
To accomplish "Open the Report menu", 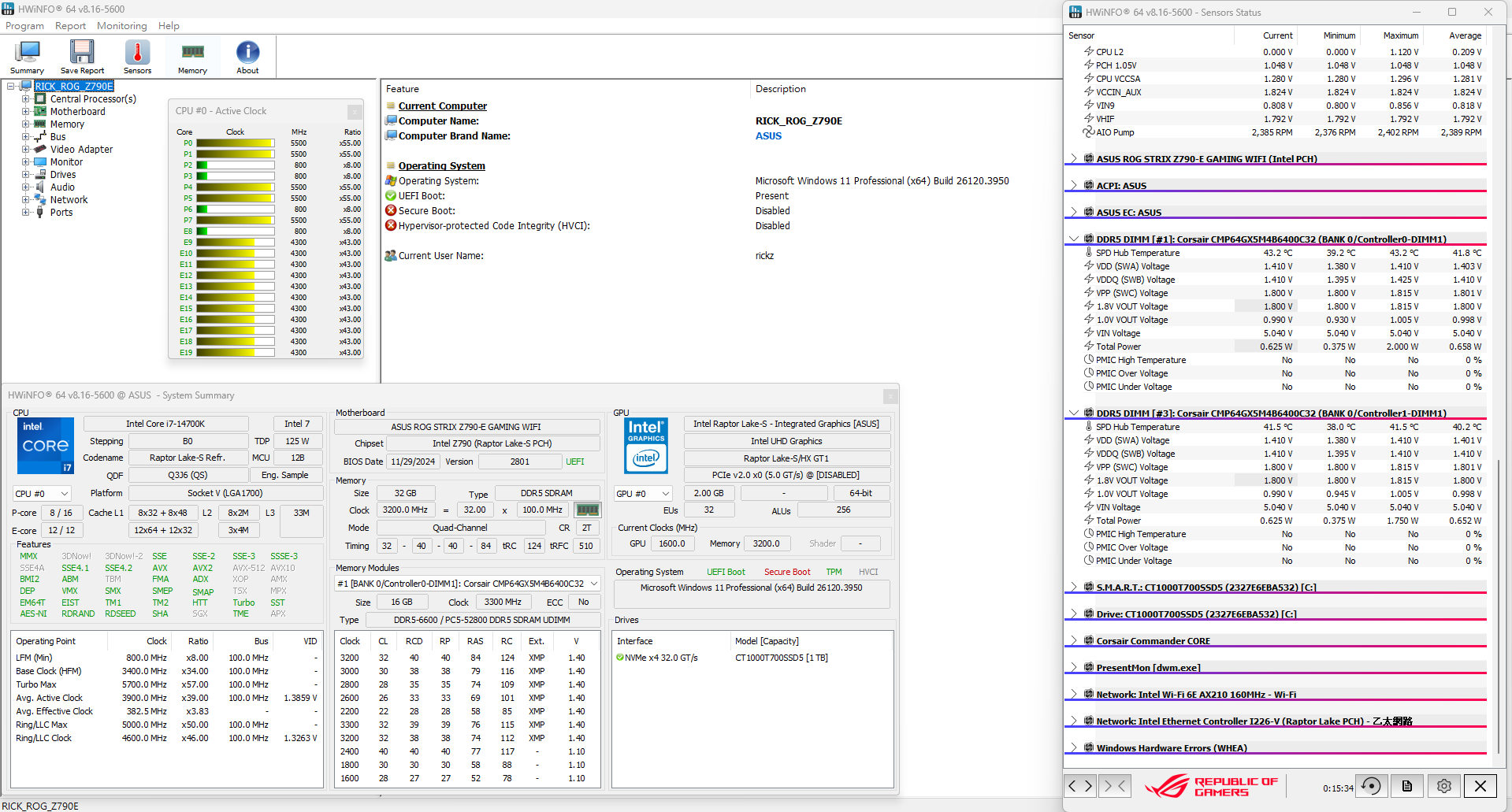I will [x=70, y=26].
